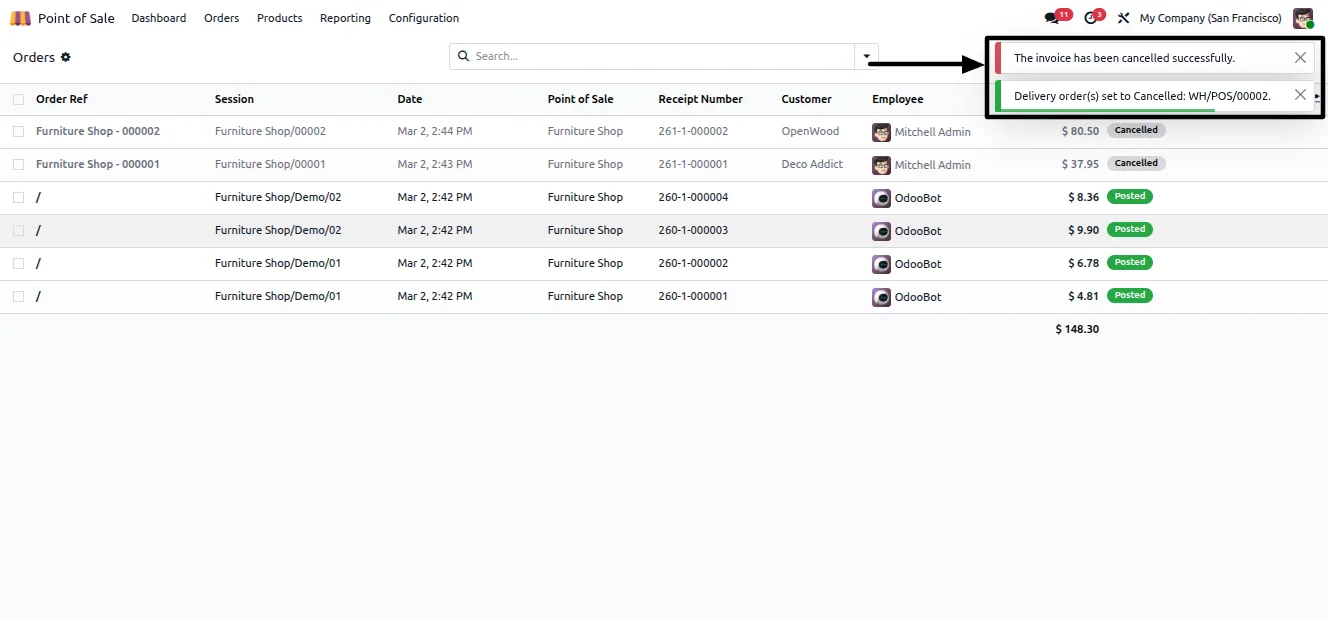This screenshot has width=1328, height=620.
Task: Sort by Employee column header
Action: coord(897,99)
